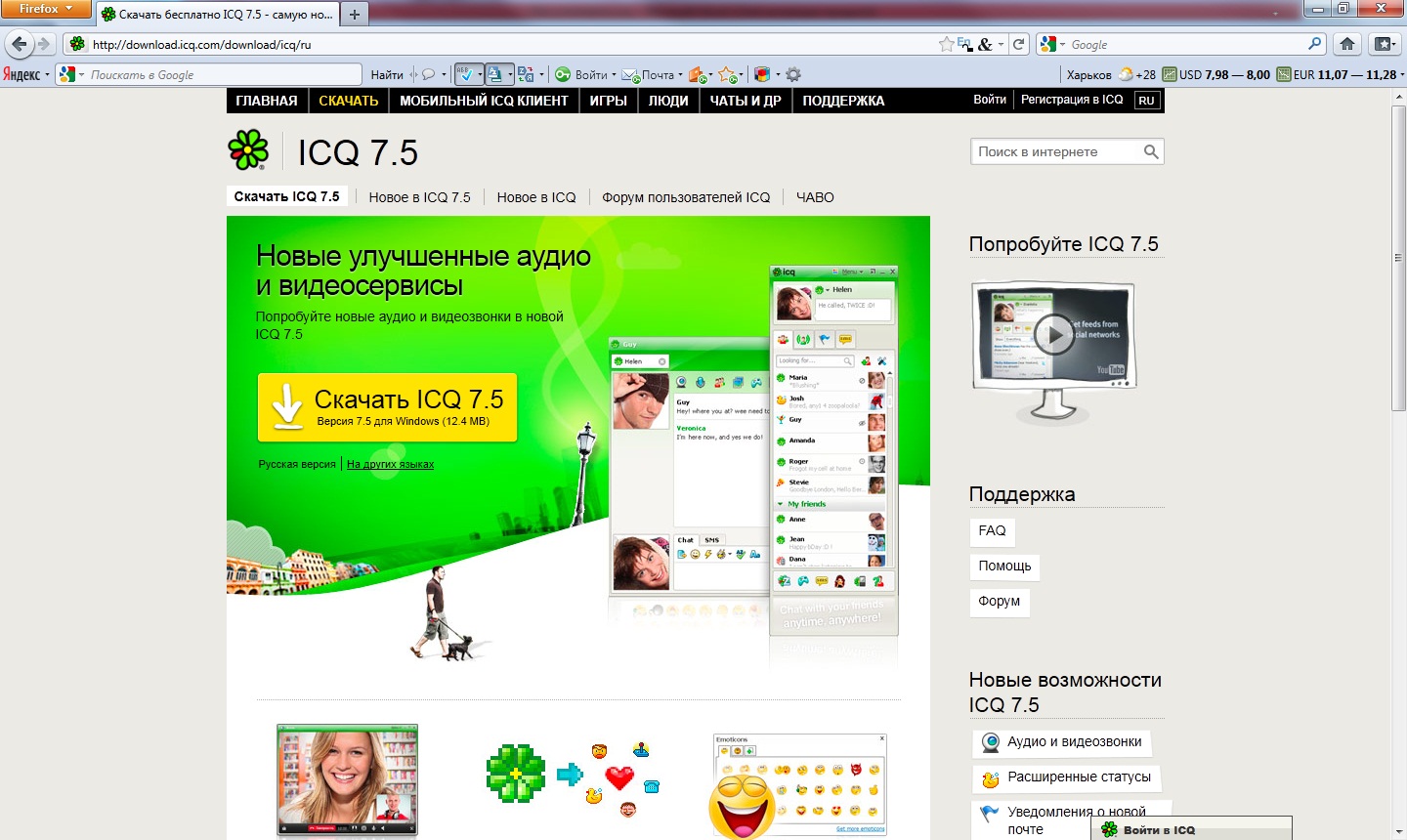Switch to the Скачать ICQ 7.5 tab
The width and height of the screenshot is (1407, 840).
click(x=286, y=196)
